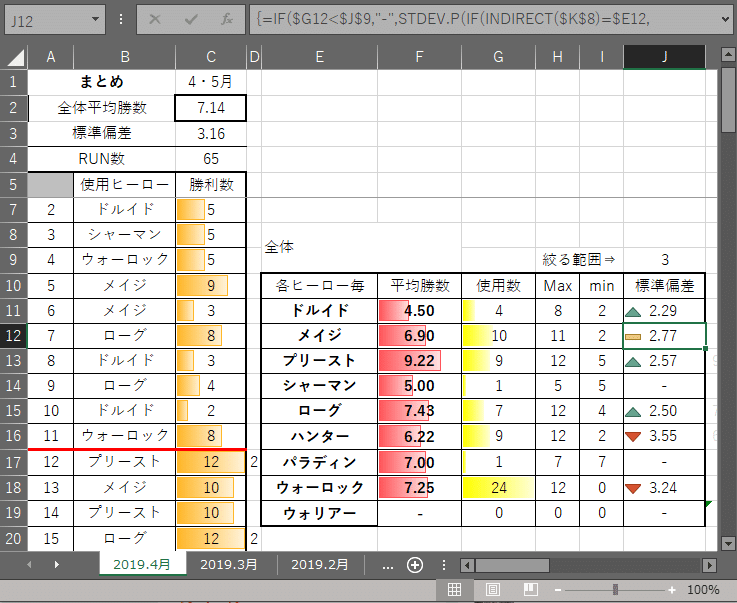Screen dimensions: 737x603
Task: Click previous sheet navigation arrow
Action: point(30,564)
